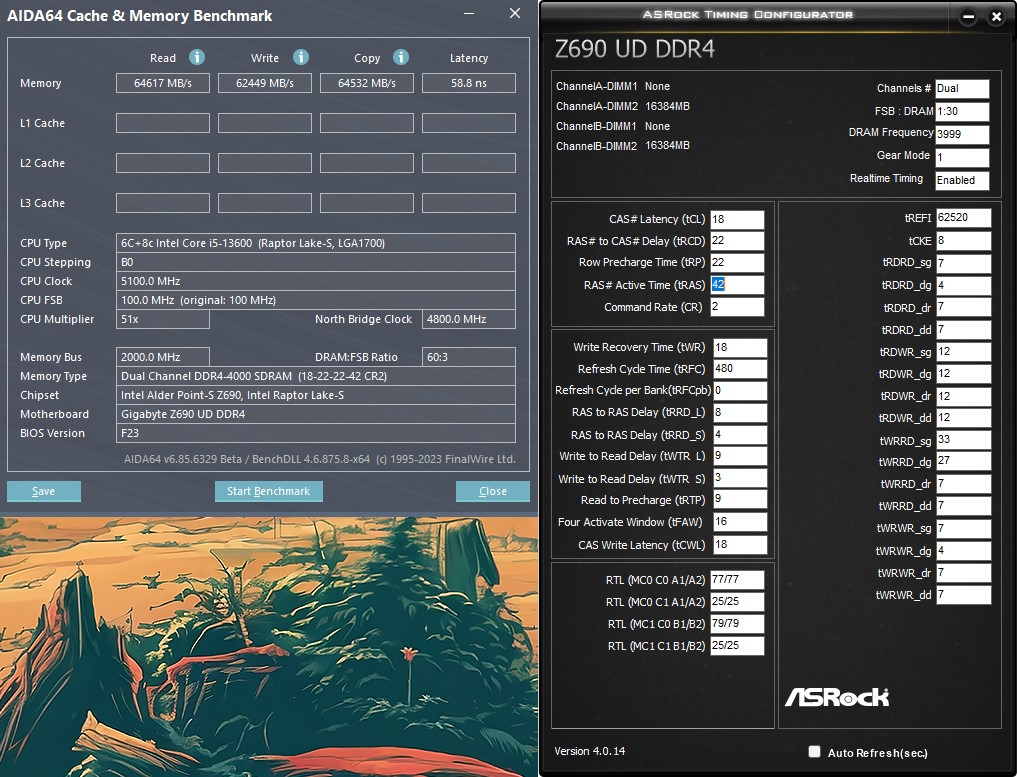
Task: Click the highlighted tRAS value 42
Action: [x=718, y=284]
